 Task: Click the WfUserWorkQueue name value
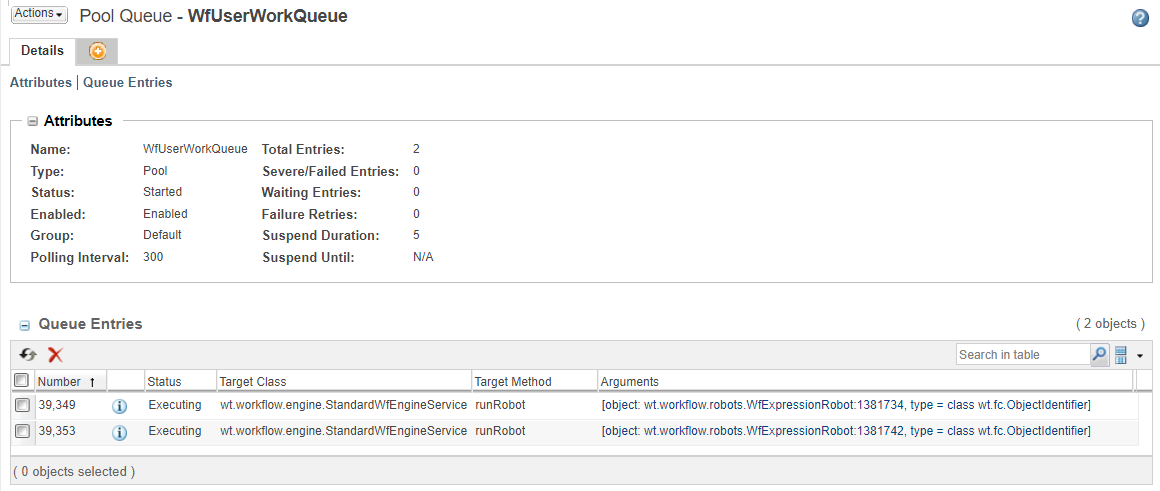195,149
